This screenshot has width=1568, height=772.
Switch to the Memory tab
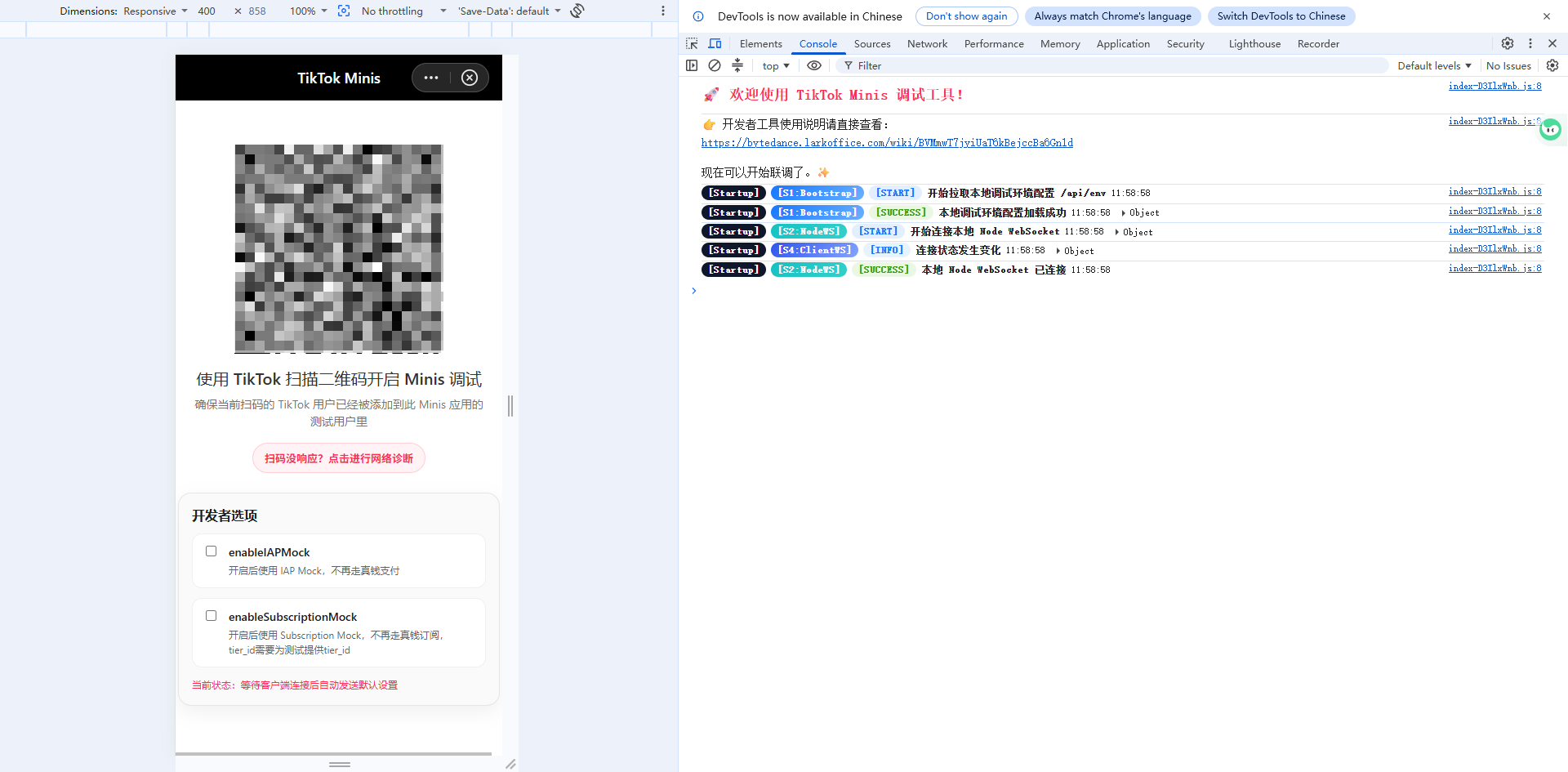point(1060,43)
